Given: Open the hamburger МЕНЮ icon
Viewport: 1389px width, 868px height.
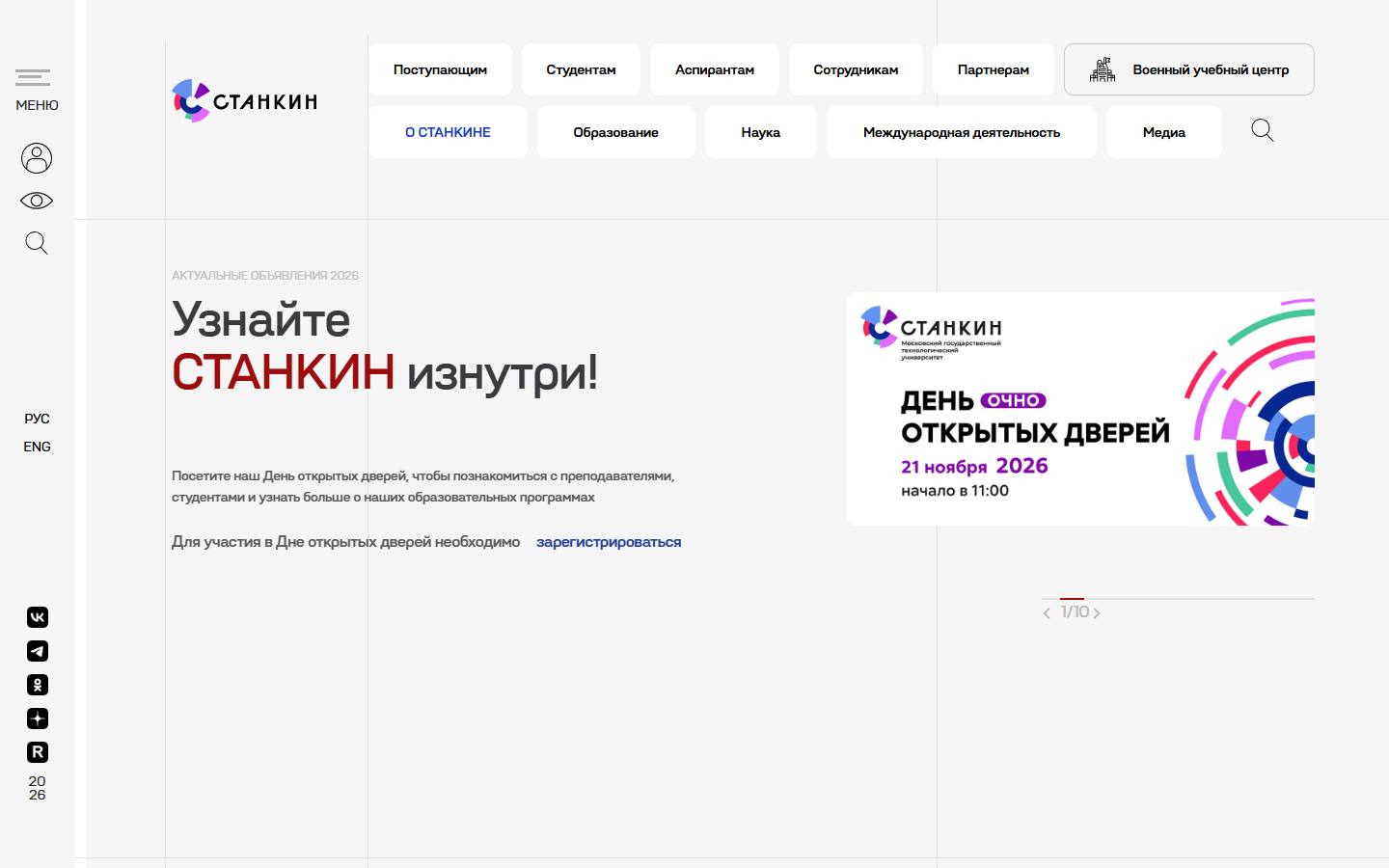Looking at the screenshot, I should point(33,77).
